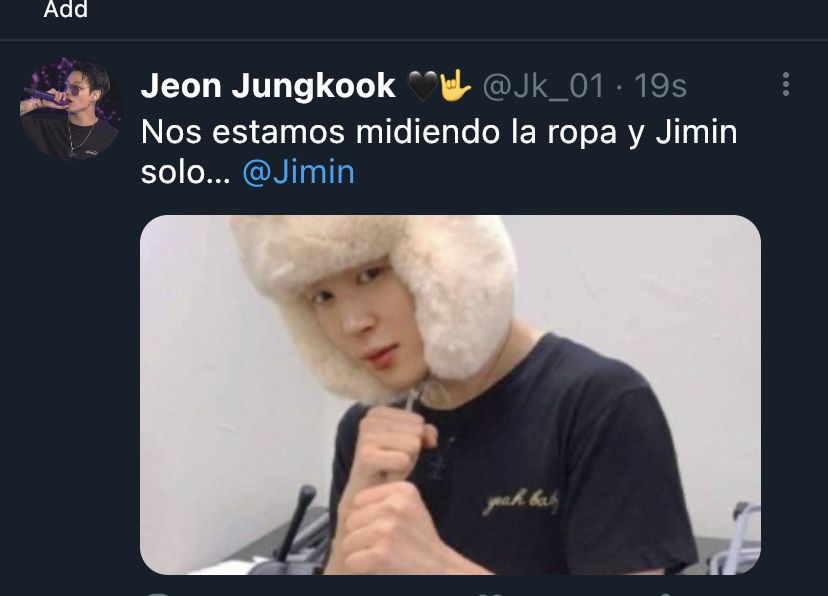Click the word 'solo...' in the tweet
Screen dimensions: 828x596
(186, 173)
